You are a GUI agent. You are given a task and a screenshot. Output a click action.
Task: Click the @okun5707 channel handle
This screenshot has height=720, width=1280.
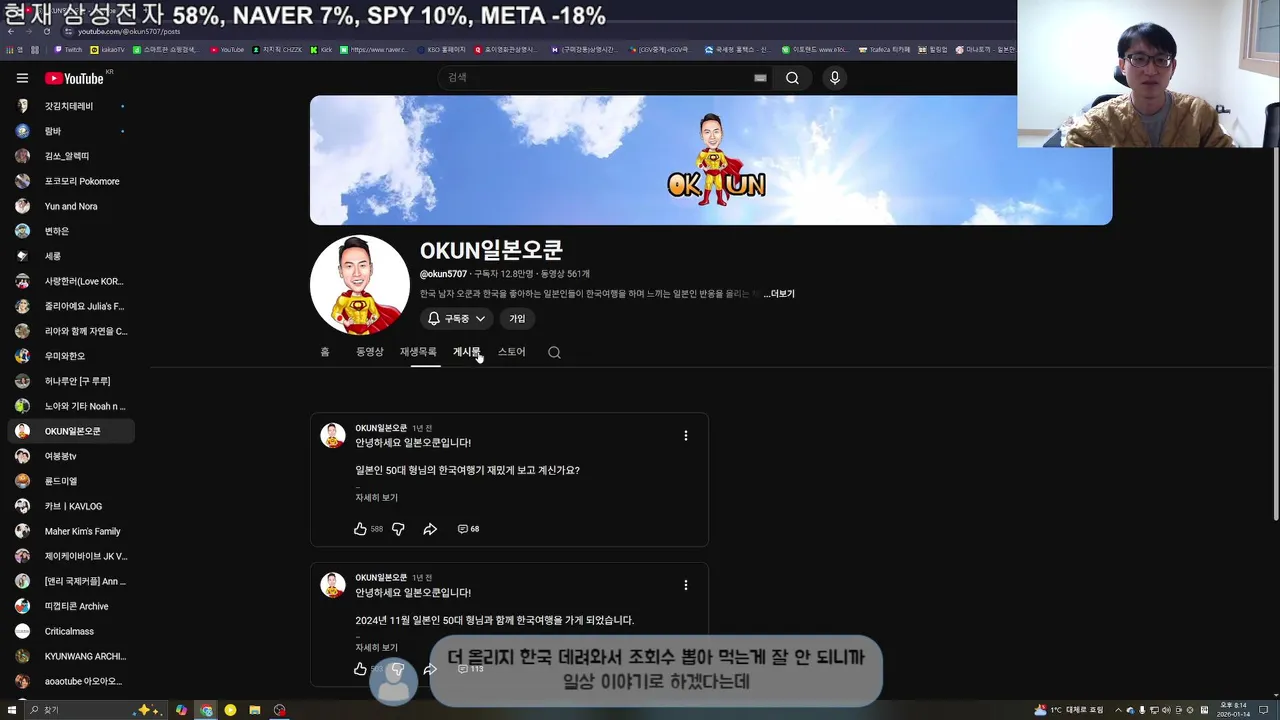tap(443, 274)
